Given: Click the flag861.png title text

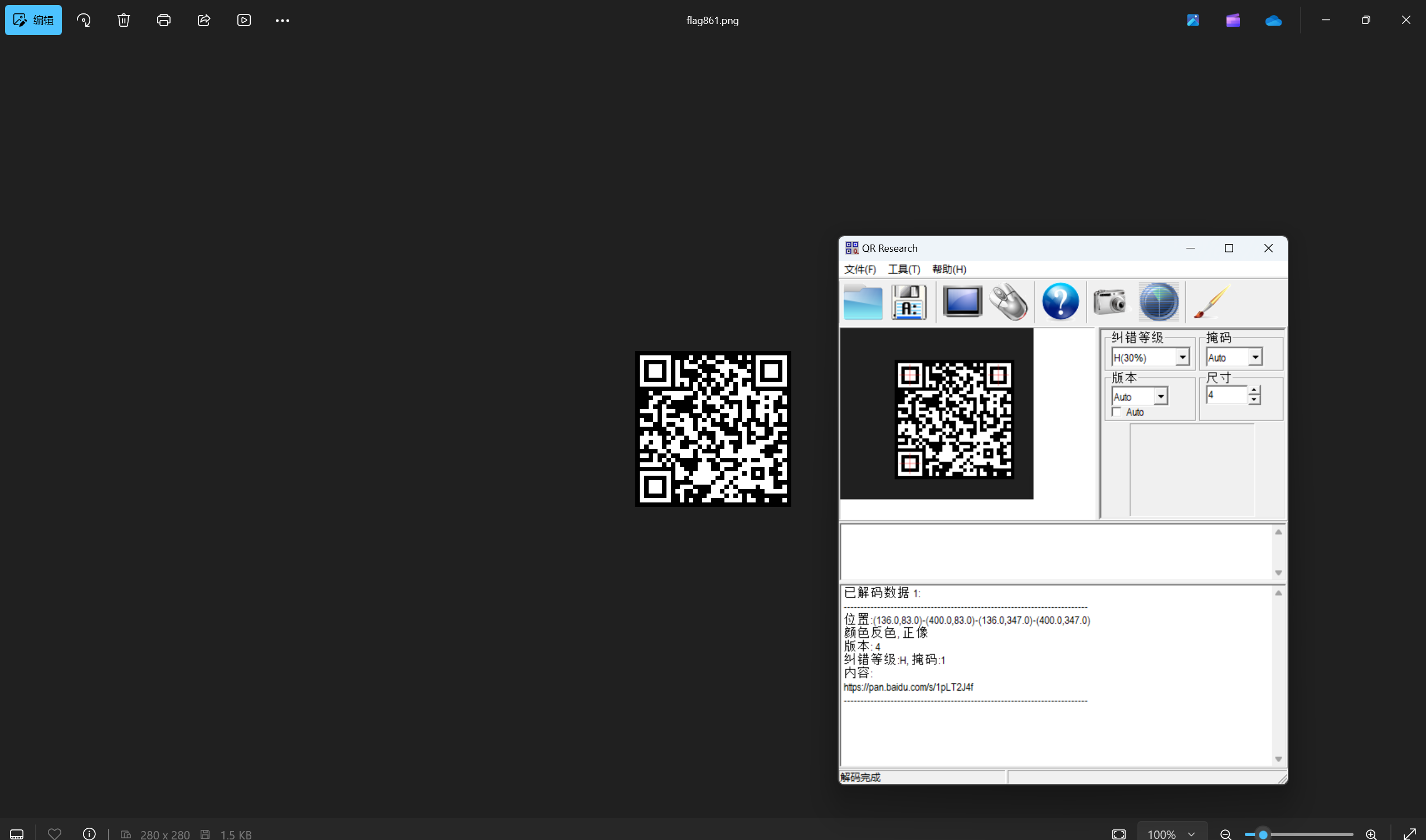Looking at the screenshot, I should tap(712, 21).
